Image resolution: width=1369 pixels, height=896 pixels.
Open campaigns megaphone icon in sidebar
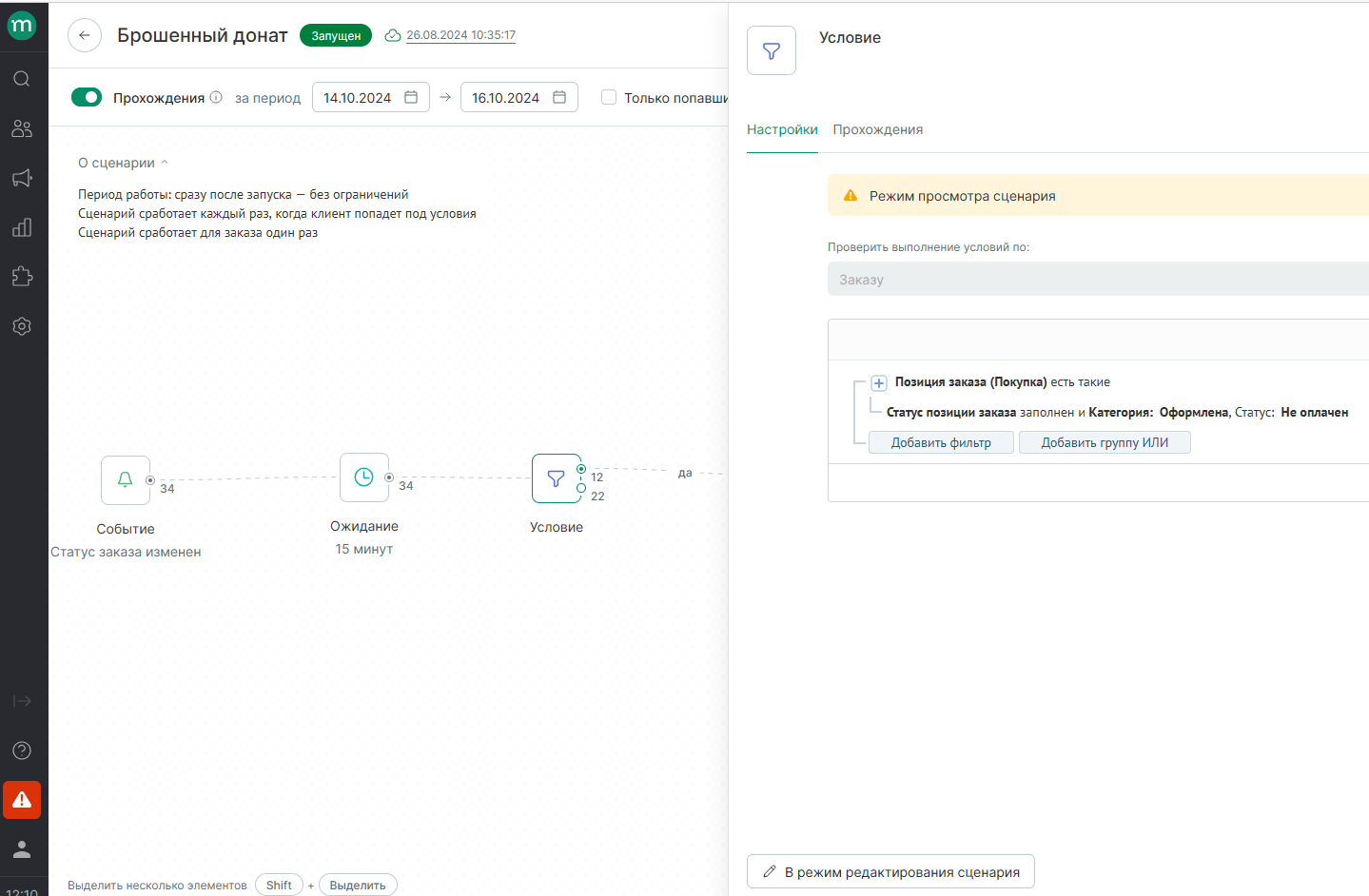[22, 178]
